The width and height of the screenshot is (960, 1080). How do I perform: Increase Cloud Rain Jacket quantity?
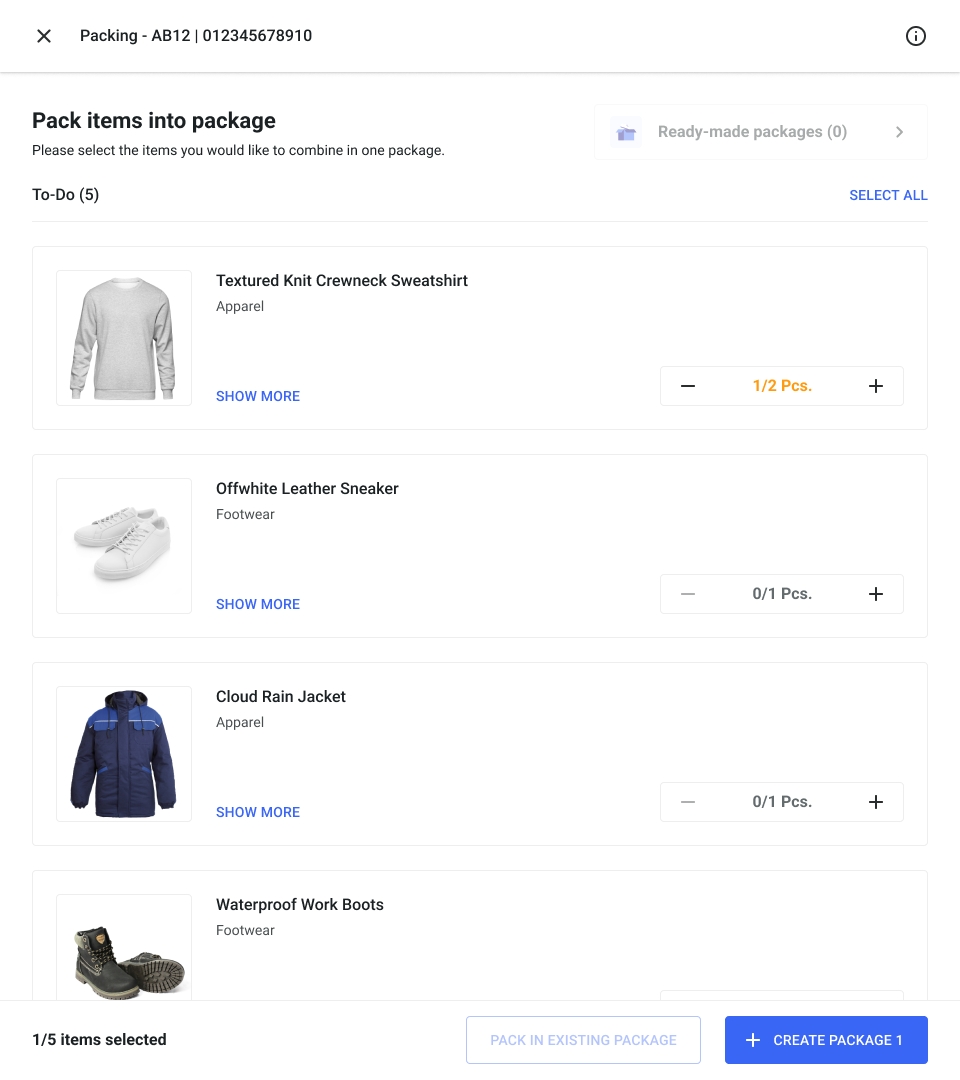pos(876,802)
